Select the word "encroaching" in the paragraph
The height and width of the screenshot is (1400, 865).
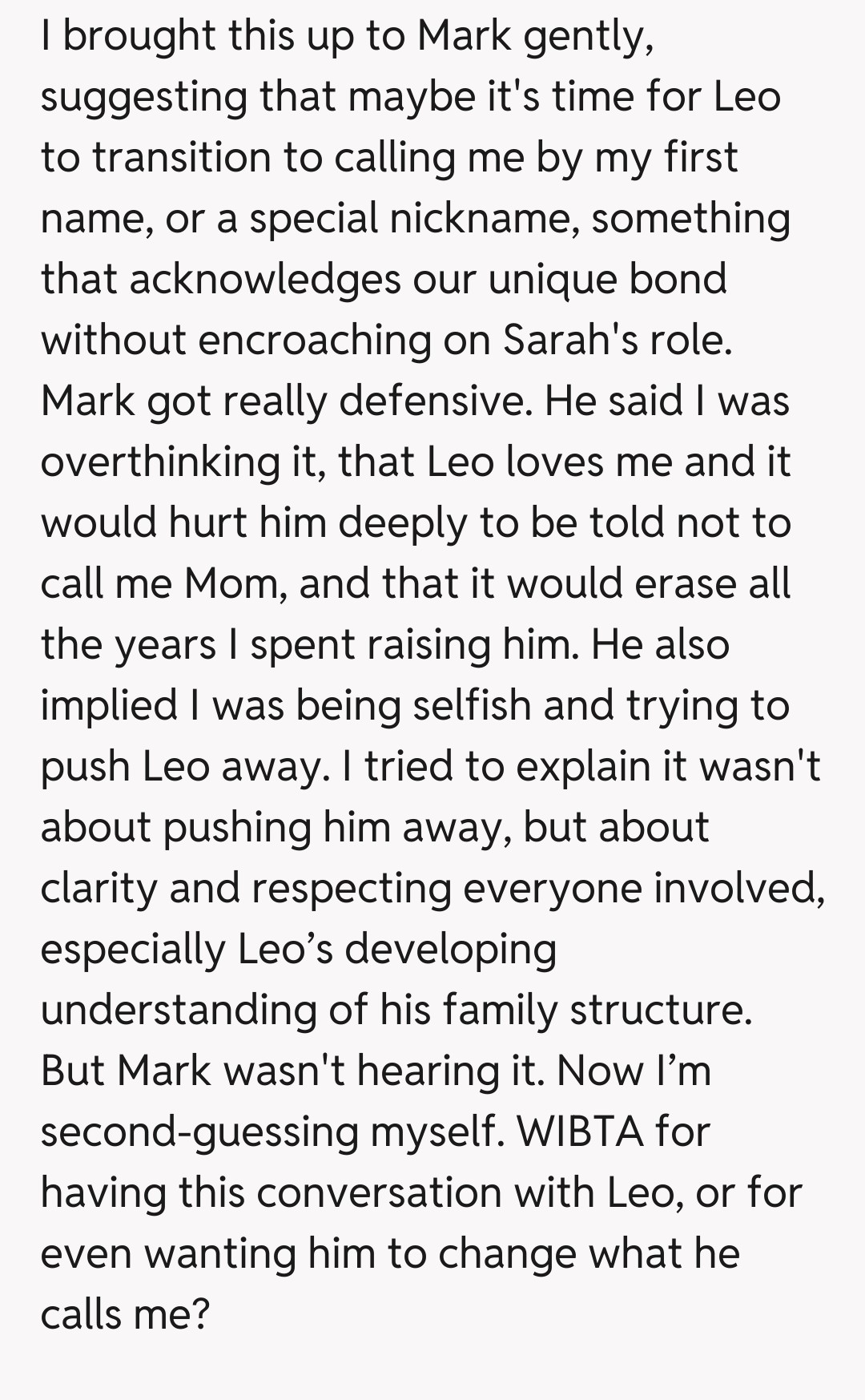[313, 340]
